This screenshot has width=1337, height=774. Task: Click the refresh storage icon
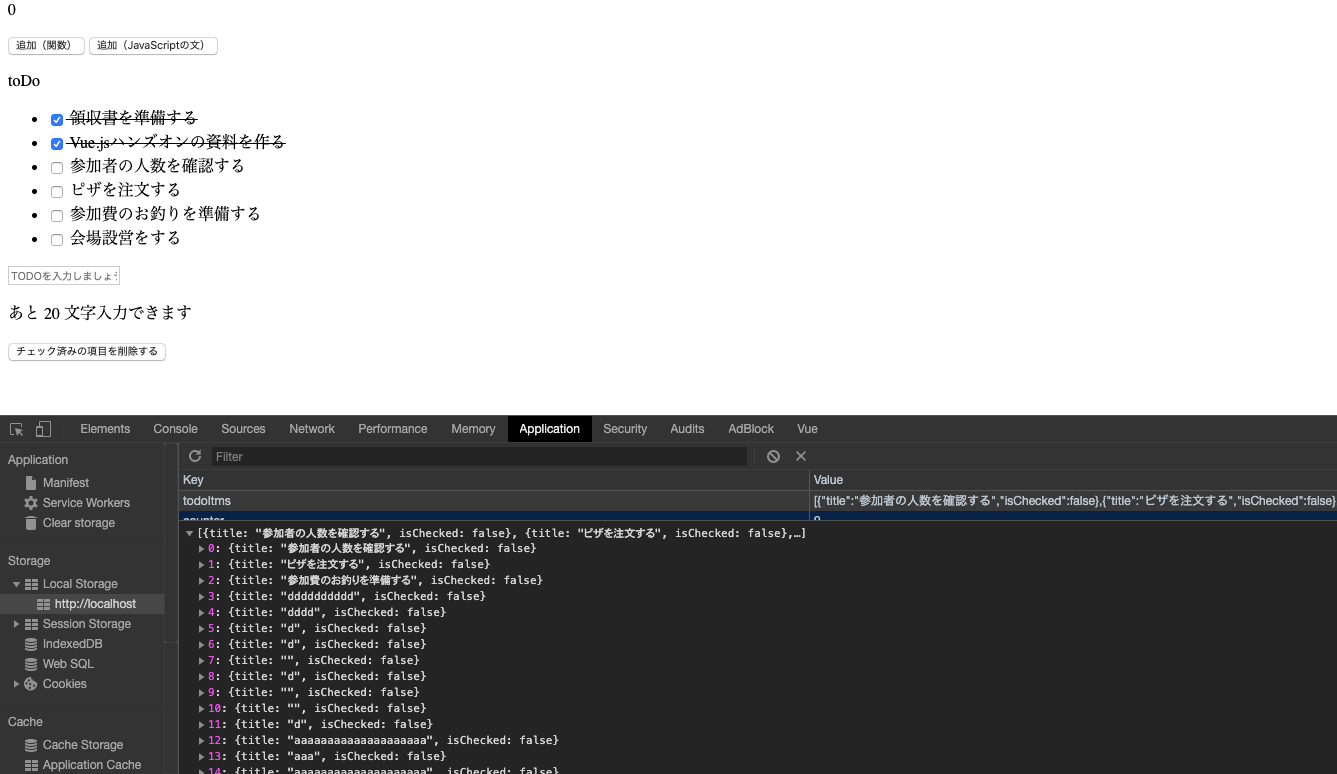click(195, 456)
